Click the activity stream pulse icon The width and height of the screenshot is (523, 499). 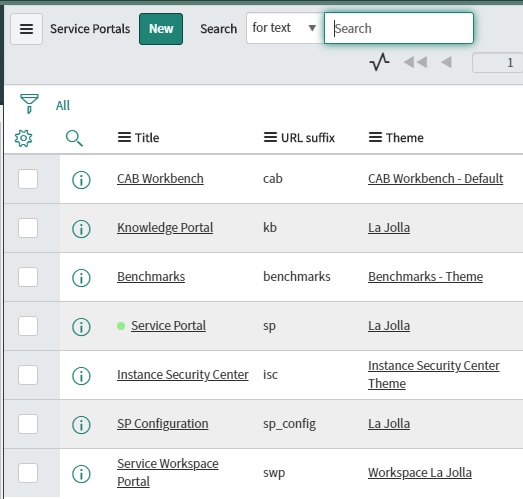(379, 62)
